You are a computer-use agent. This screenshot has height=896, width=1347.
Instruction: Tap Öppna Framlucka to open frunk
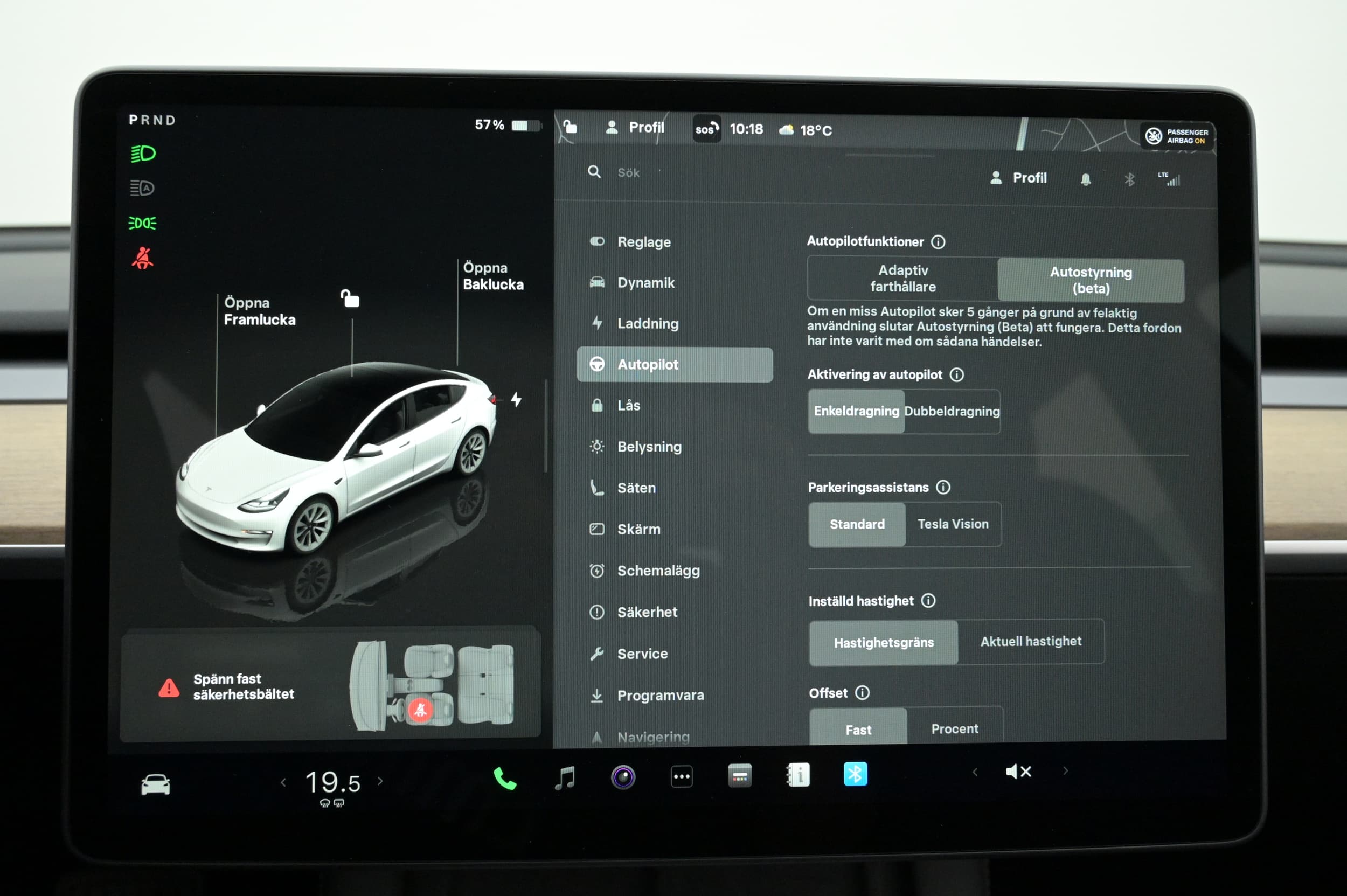click(x=260, y=311)
